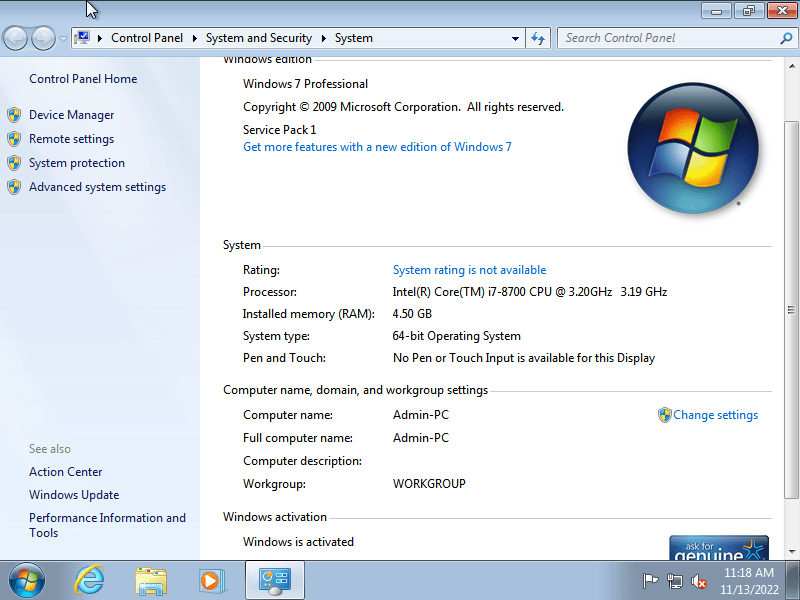Open Control Panel Home link
The height and width of the screenshot is (600, 800).
pyautogui.click(x=83, y=79)
